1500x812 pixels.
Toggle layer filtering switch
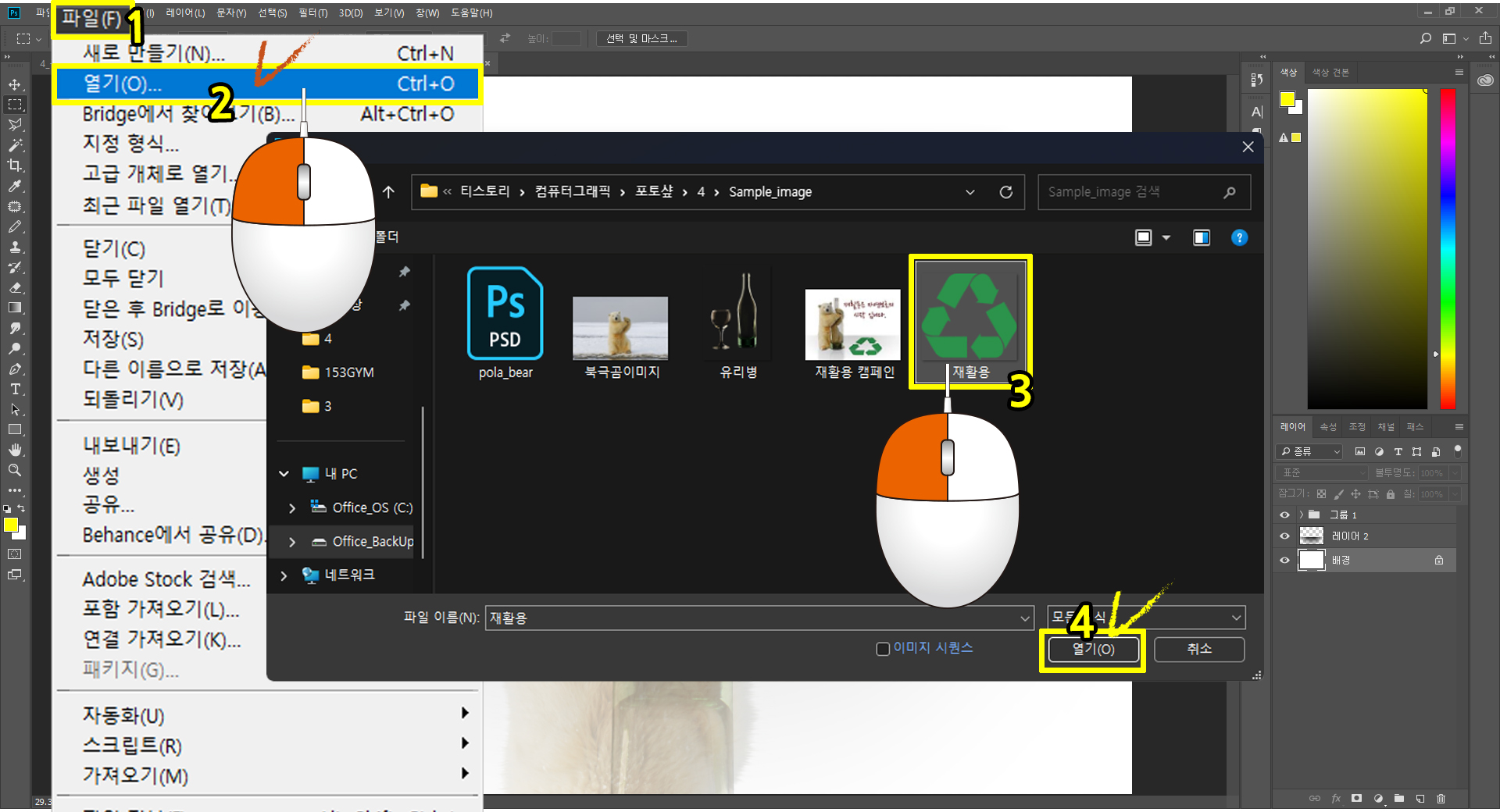[1457, 451]
